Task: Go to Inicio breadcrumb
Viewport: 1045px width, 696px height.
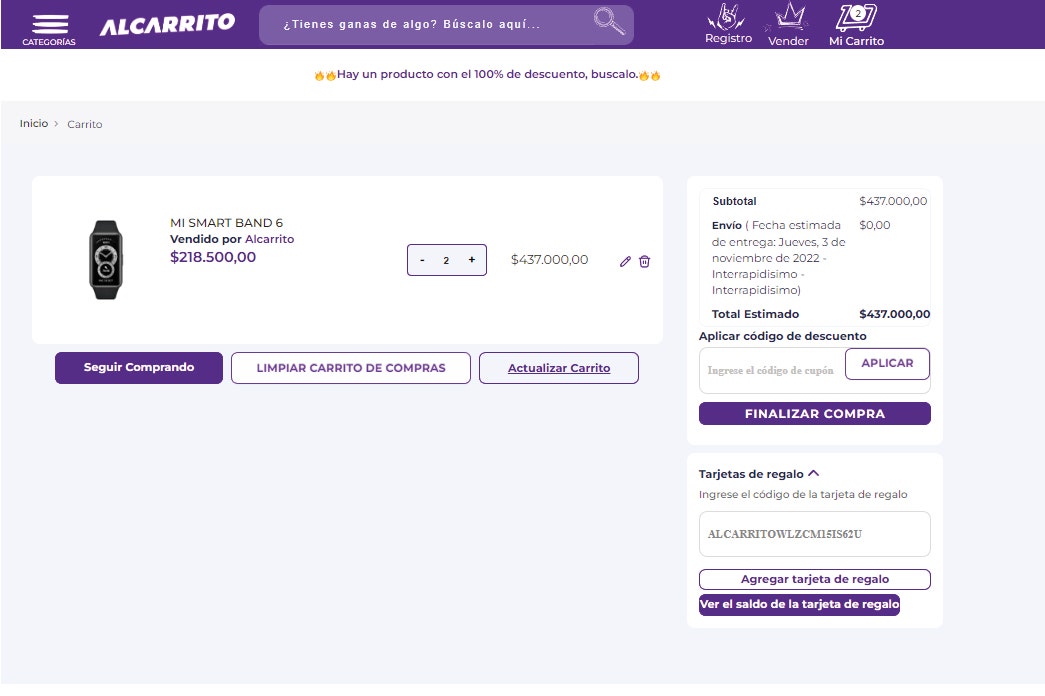Action: (x=34, y=123)
